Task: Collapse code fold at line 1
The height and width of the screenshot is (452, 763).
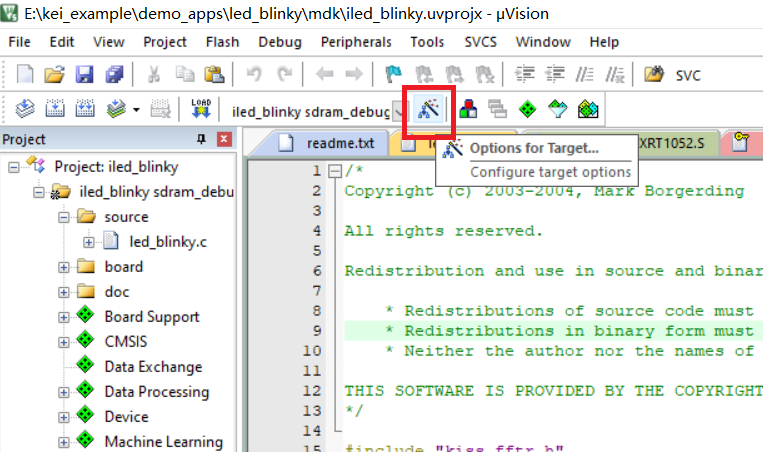Action: [335, 171]
